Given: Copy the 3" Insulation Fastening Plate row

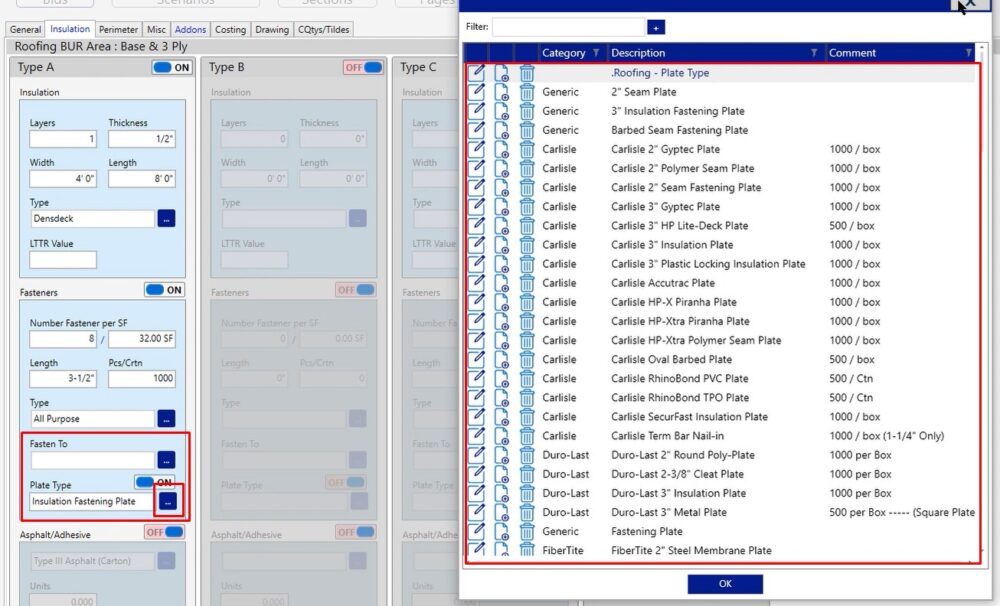Looking at the screenshot, I should tap(502, 111).
